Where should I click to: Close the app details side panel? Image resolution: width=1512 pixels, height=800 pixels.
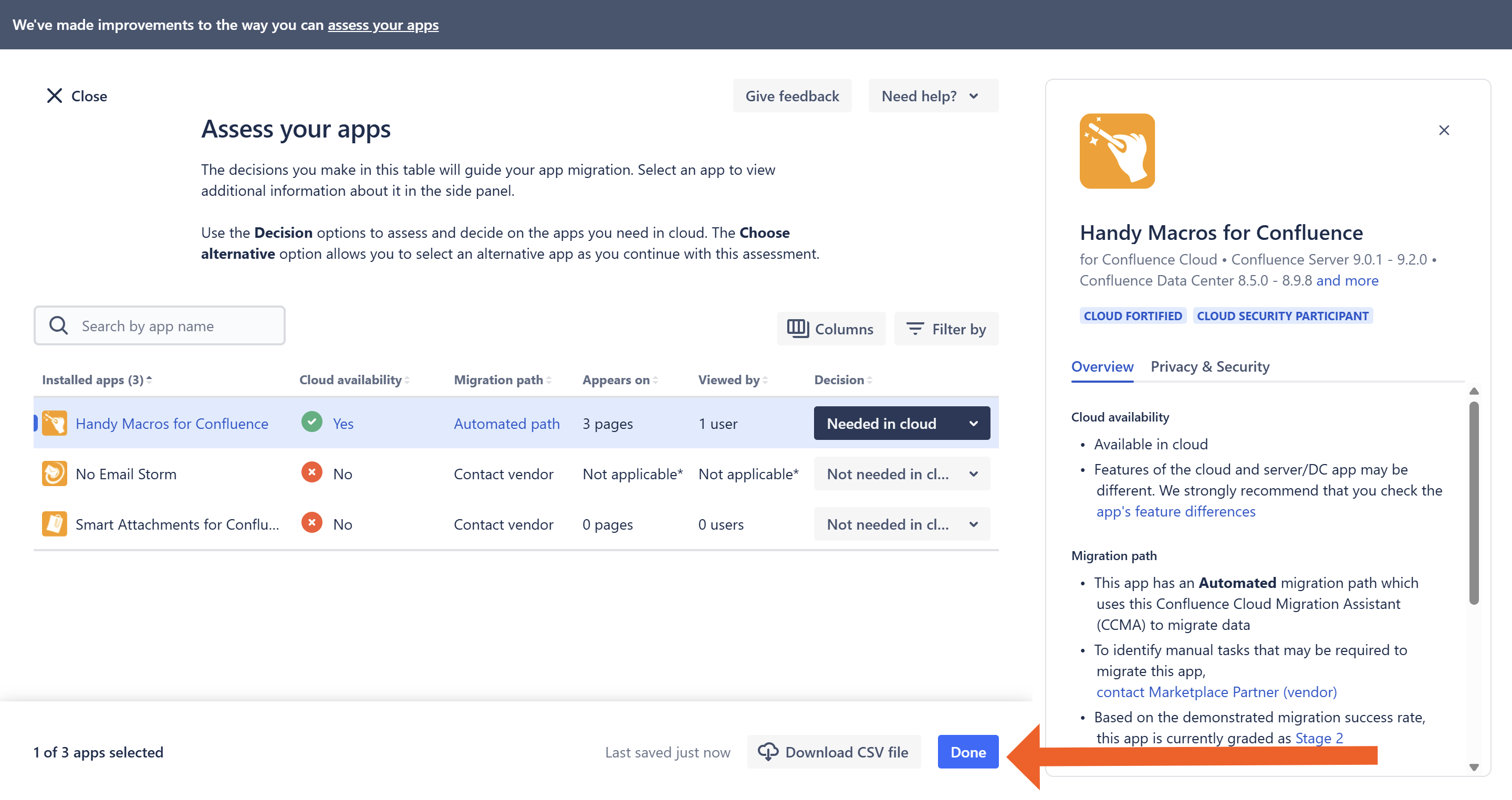pos(1443,130)
